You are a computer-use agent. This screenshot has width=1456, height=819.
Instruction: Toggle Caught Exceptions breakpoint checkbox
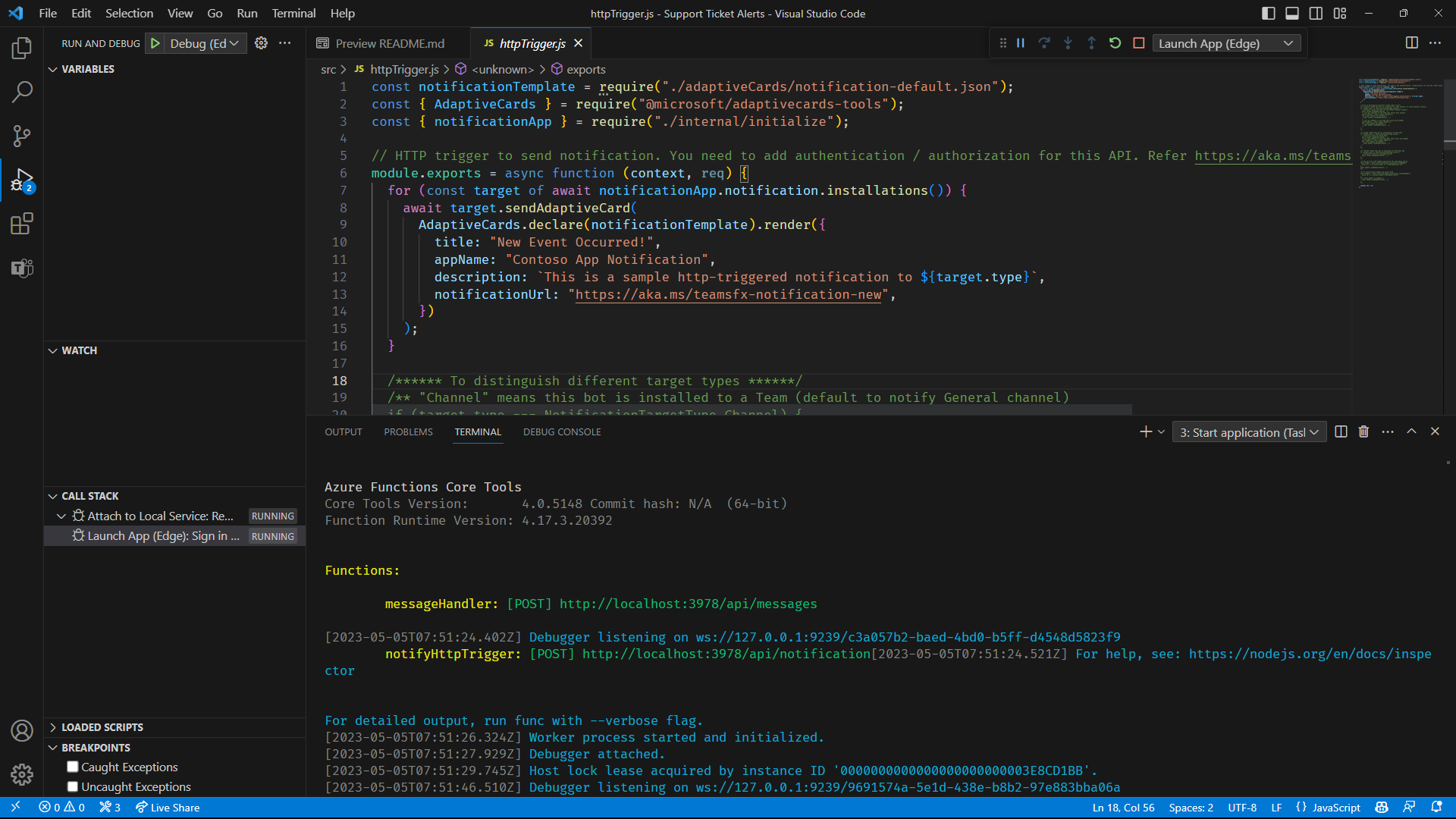click(x=71, y=767)
